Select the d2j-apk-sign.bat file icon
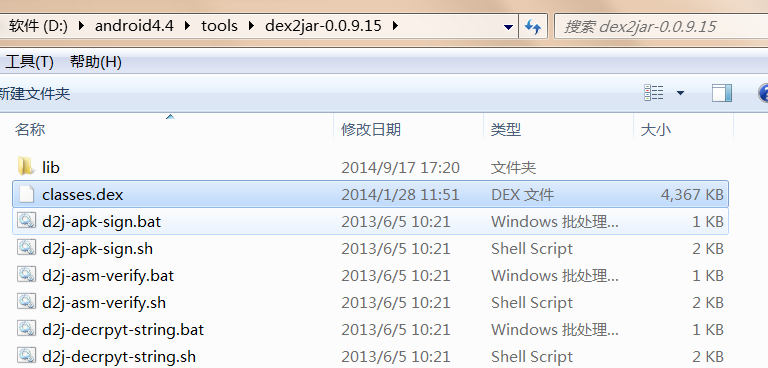The width and height of the screenshot is (768, 368). (x=26, y=221)
